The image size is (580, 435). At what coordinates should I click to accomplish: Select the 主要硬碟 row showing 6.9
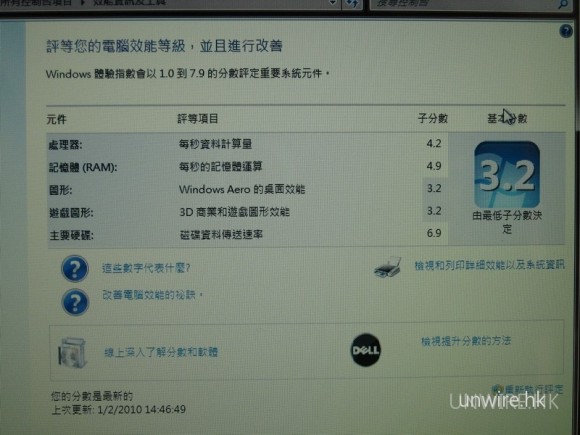click(247, 234)
